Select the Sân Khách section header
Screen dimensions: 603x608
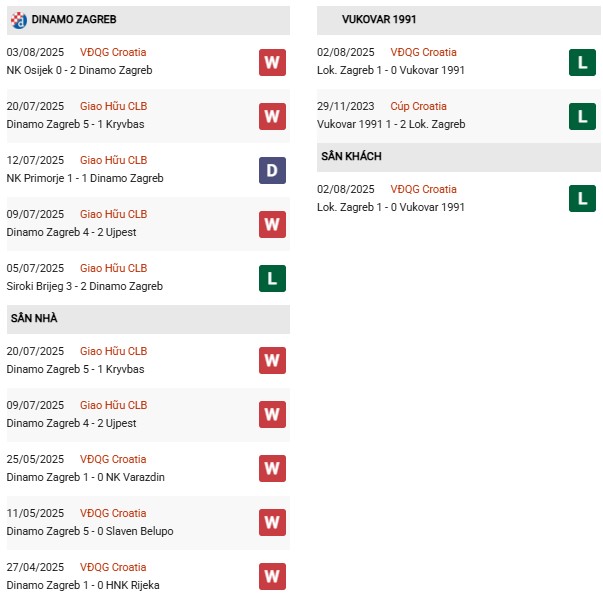pyautogui.click(x=351, y=156)
